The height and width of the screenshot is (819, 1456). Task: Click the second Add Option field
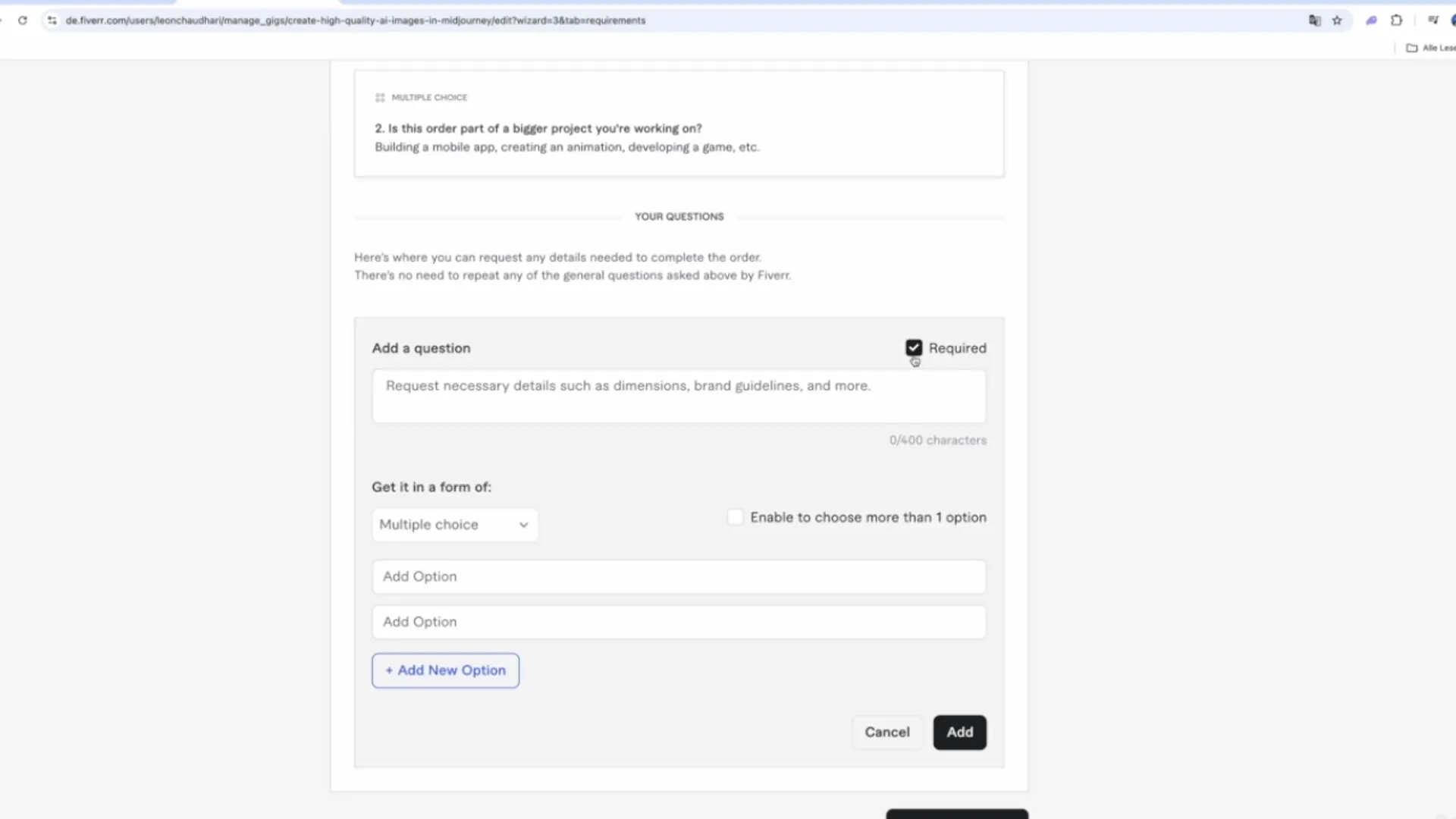coord(679,622)
